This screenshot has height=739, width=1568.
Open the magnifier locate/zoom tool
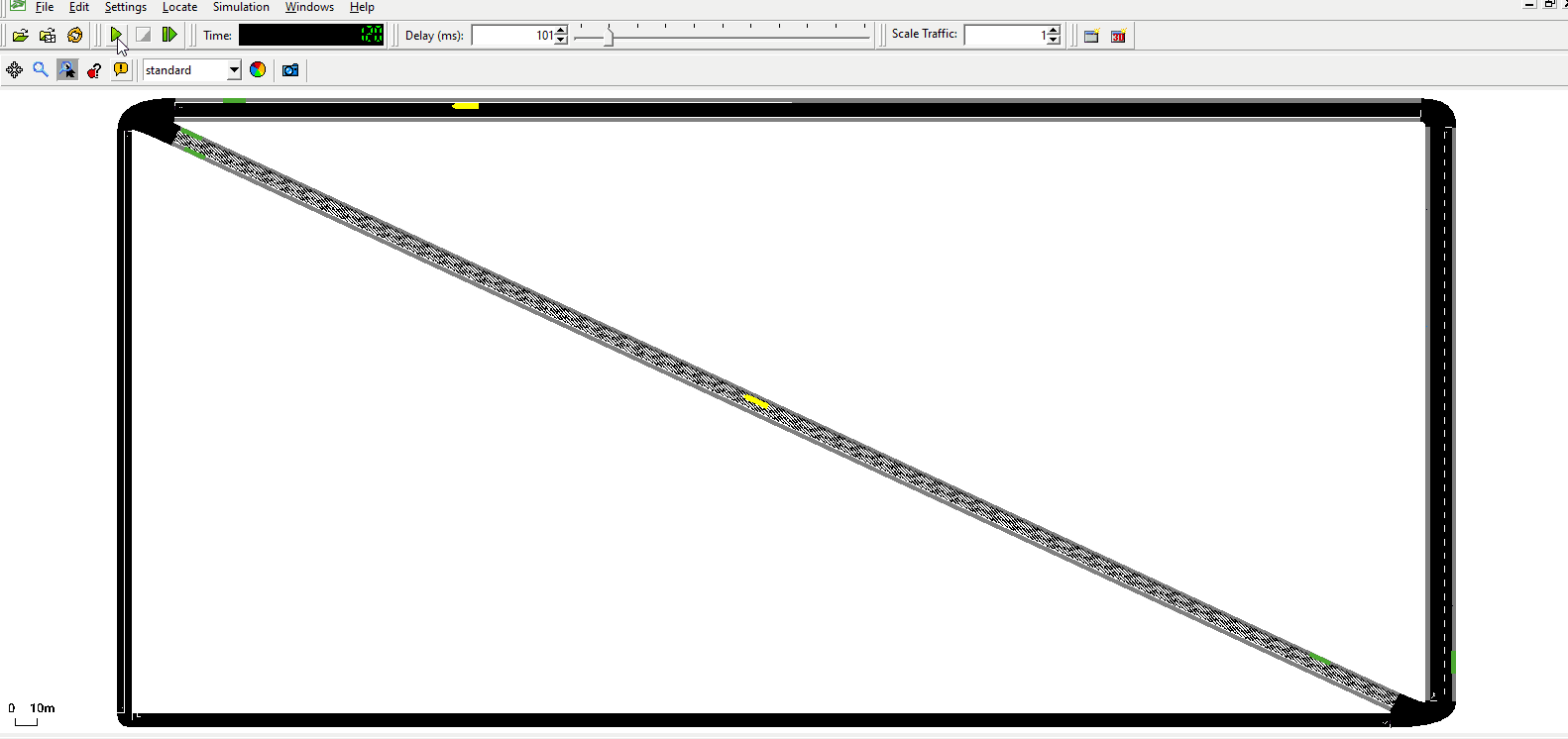(41, 70)
